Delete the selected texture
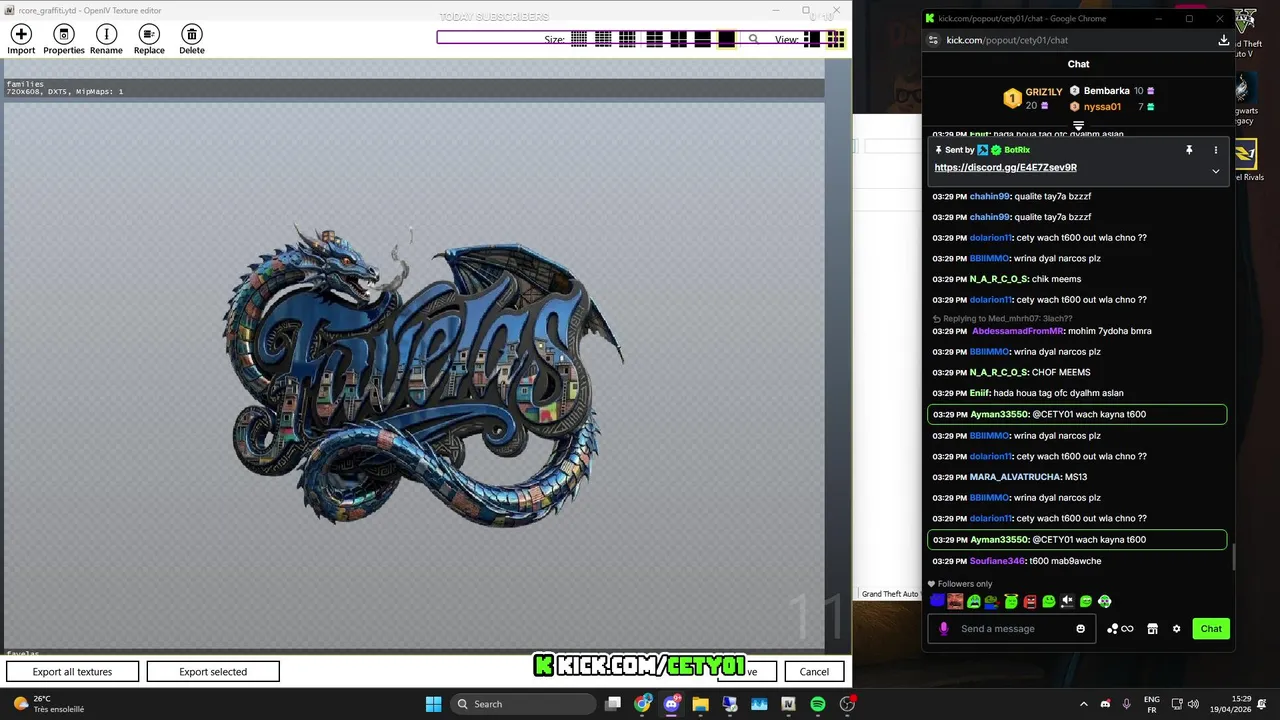 click(x=192, y=40)
